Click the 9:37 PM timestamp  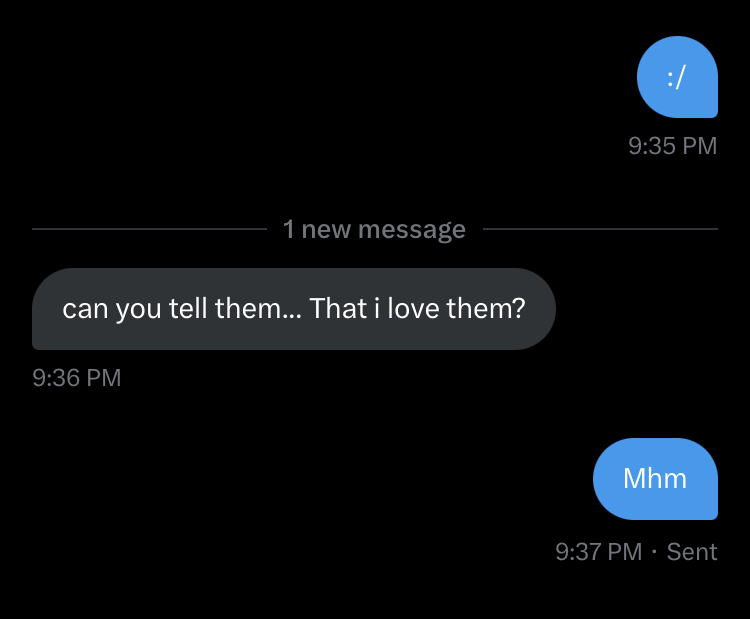(x=598, y=551)
